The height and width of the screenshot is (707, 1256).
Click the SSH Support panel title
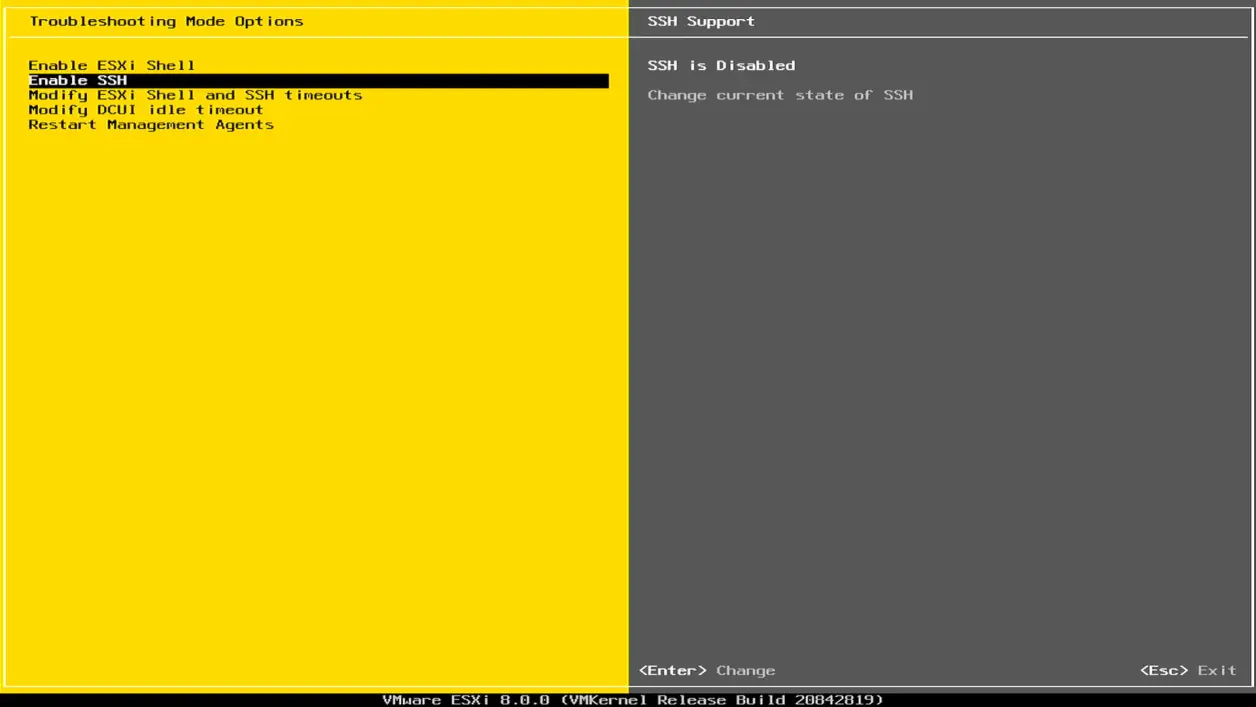tap(701, 21)
